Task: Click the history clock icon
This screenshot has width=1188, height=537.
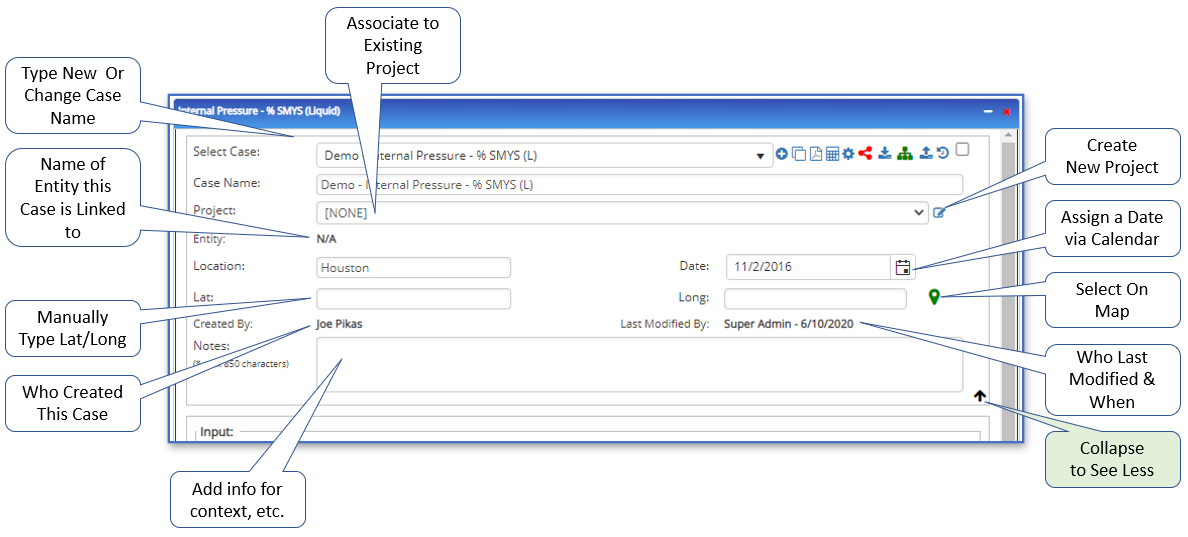Action: [x=942, y=153]
